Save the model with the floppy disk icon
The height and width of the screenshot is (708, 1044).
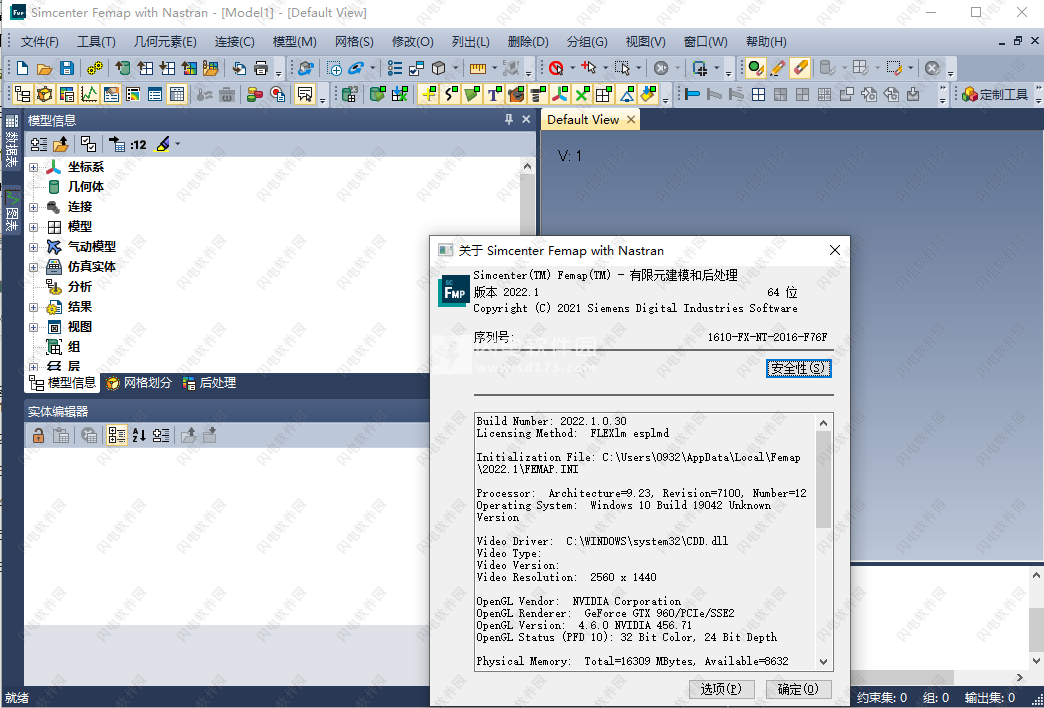(x=67, y=68)
